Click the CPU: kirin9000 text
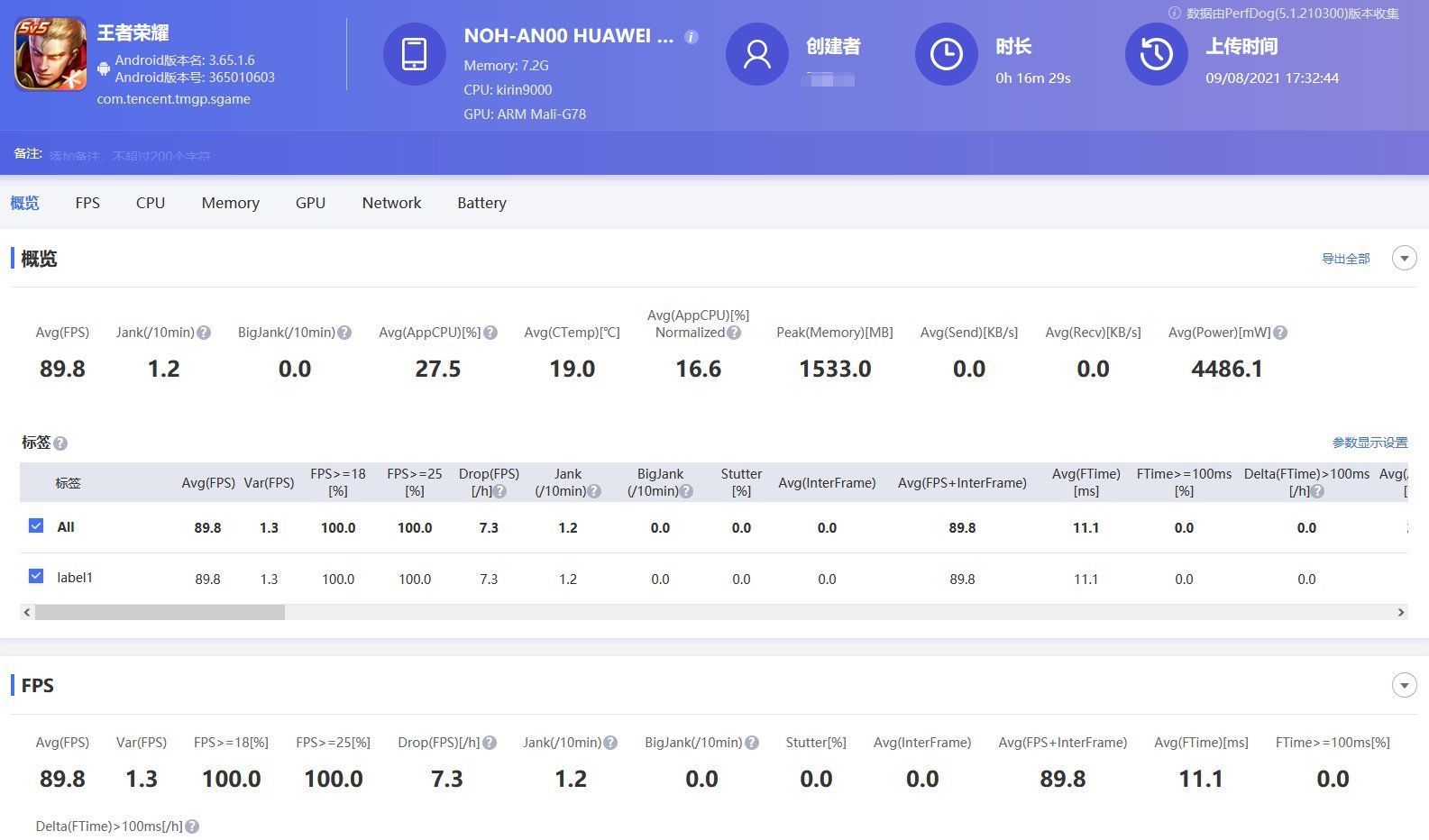 tap(508, 90)
